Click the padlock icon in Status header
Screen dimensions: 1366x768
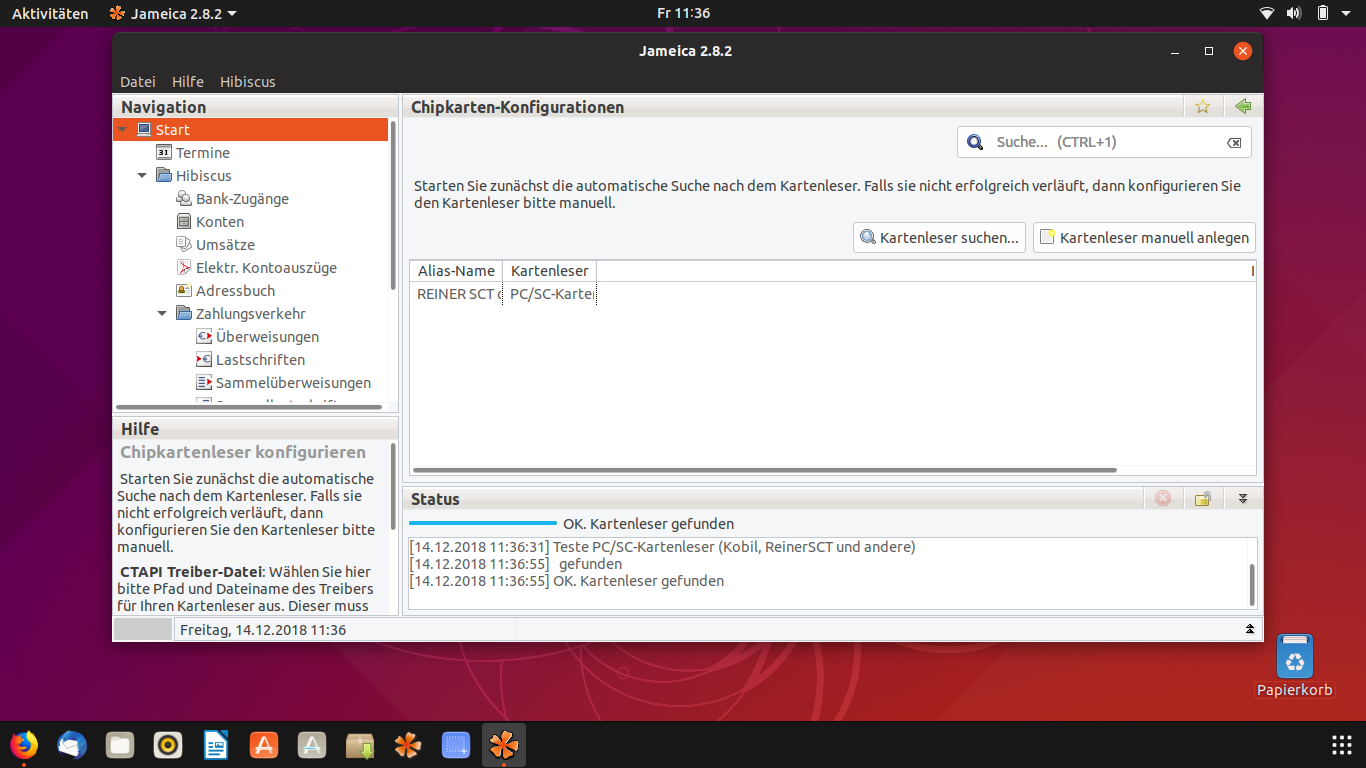tap(1203, 498)
